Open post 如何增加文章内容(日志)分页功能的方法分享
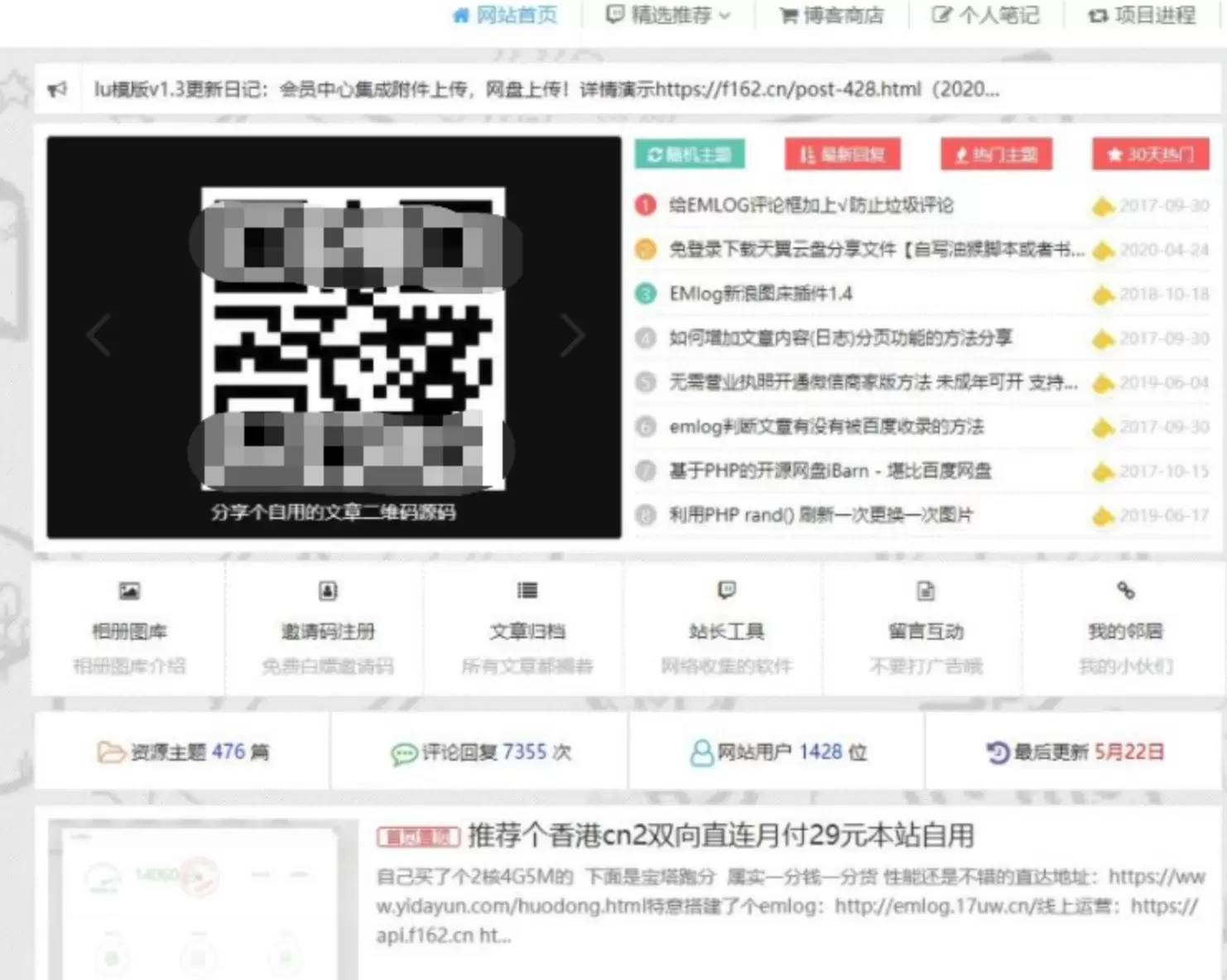The height and width of the screenshot is (980, 1227). click(840, 338)
